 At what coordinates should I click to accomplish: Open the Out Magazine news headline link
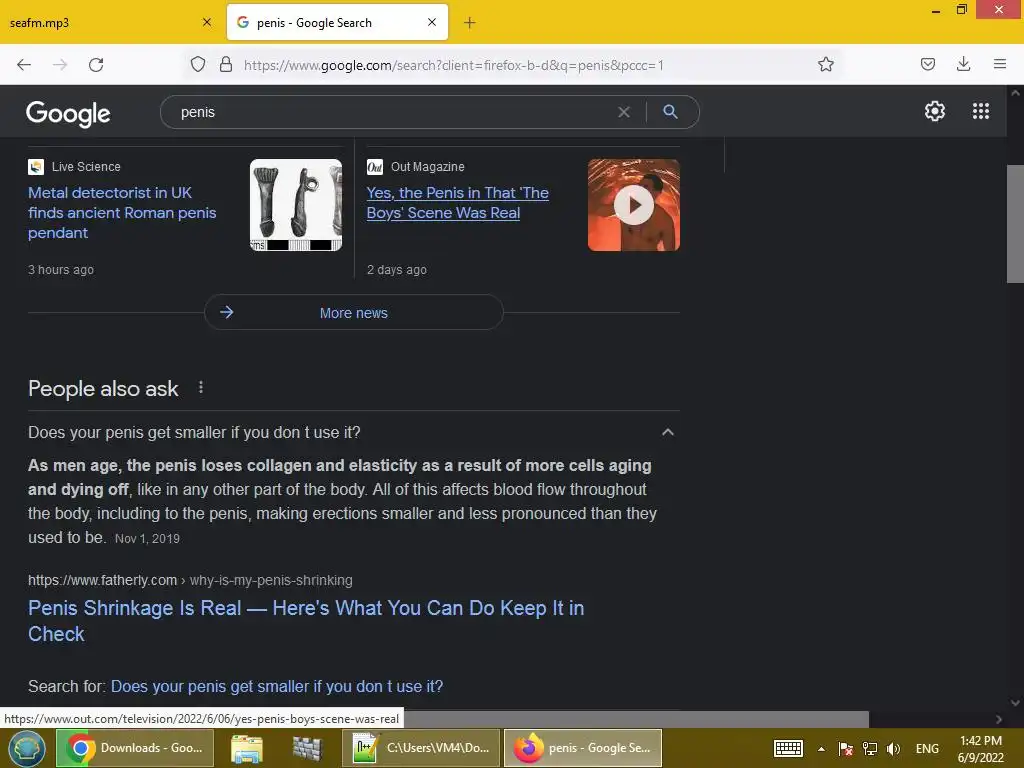point(457,203)
